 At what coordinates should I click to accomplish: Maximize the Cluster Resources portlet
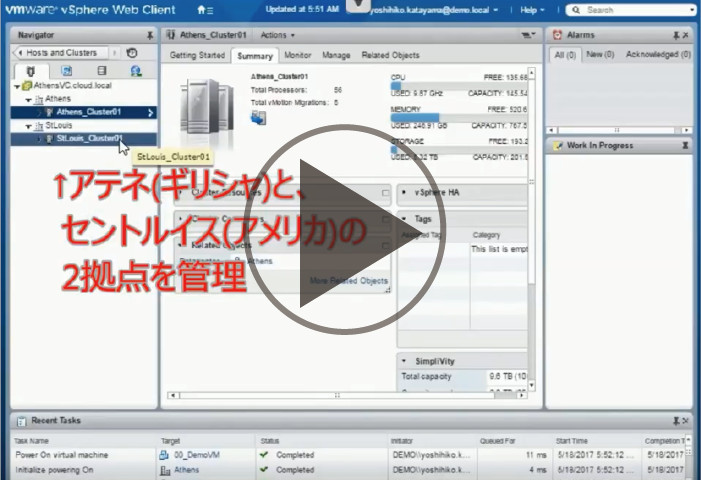pos(385,193)
